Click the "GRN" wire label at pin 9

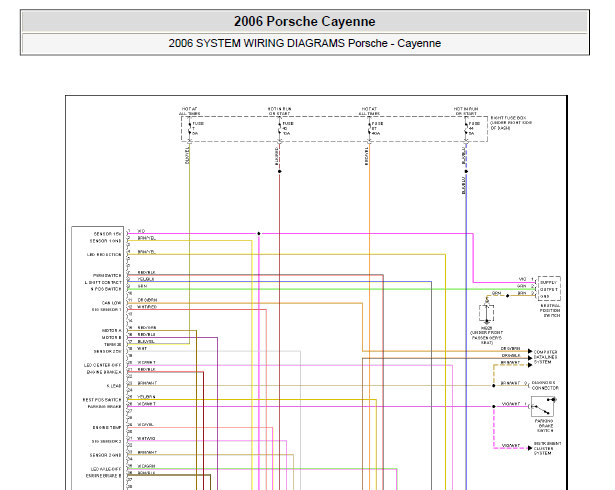pyautogui.click(x=142, y=286)
